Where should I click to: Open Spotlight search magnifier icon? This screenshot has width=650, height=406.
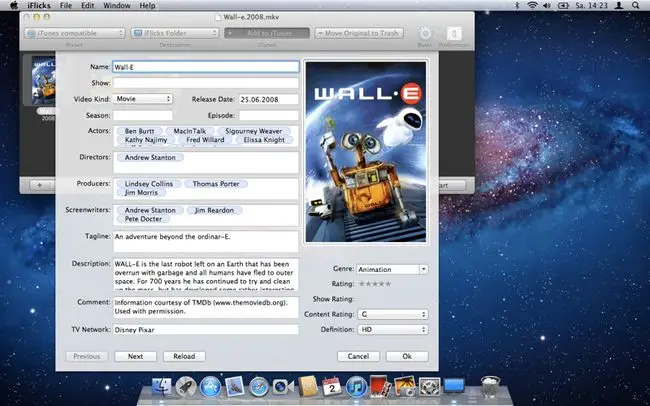[635, 5]
